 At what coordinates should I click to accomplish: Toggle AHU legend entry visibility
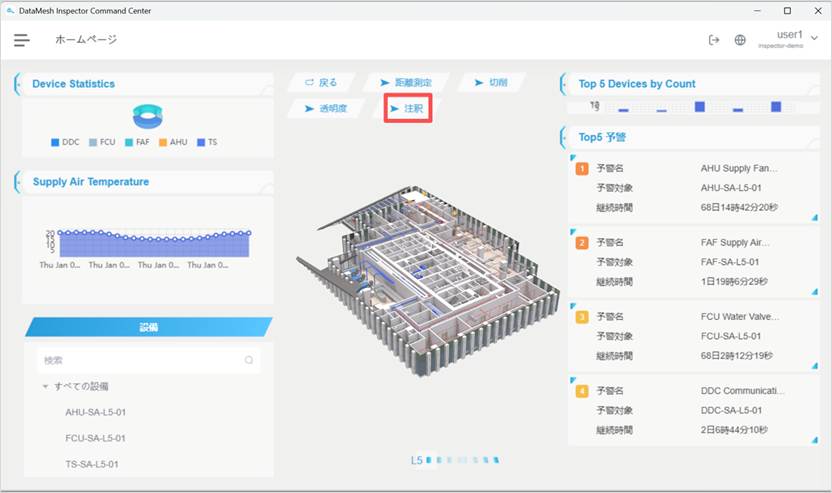pyautogui.click(x=172, y=142)
